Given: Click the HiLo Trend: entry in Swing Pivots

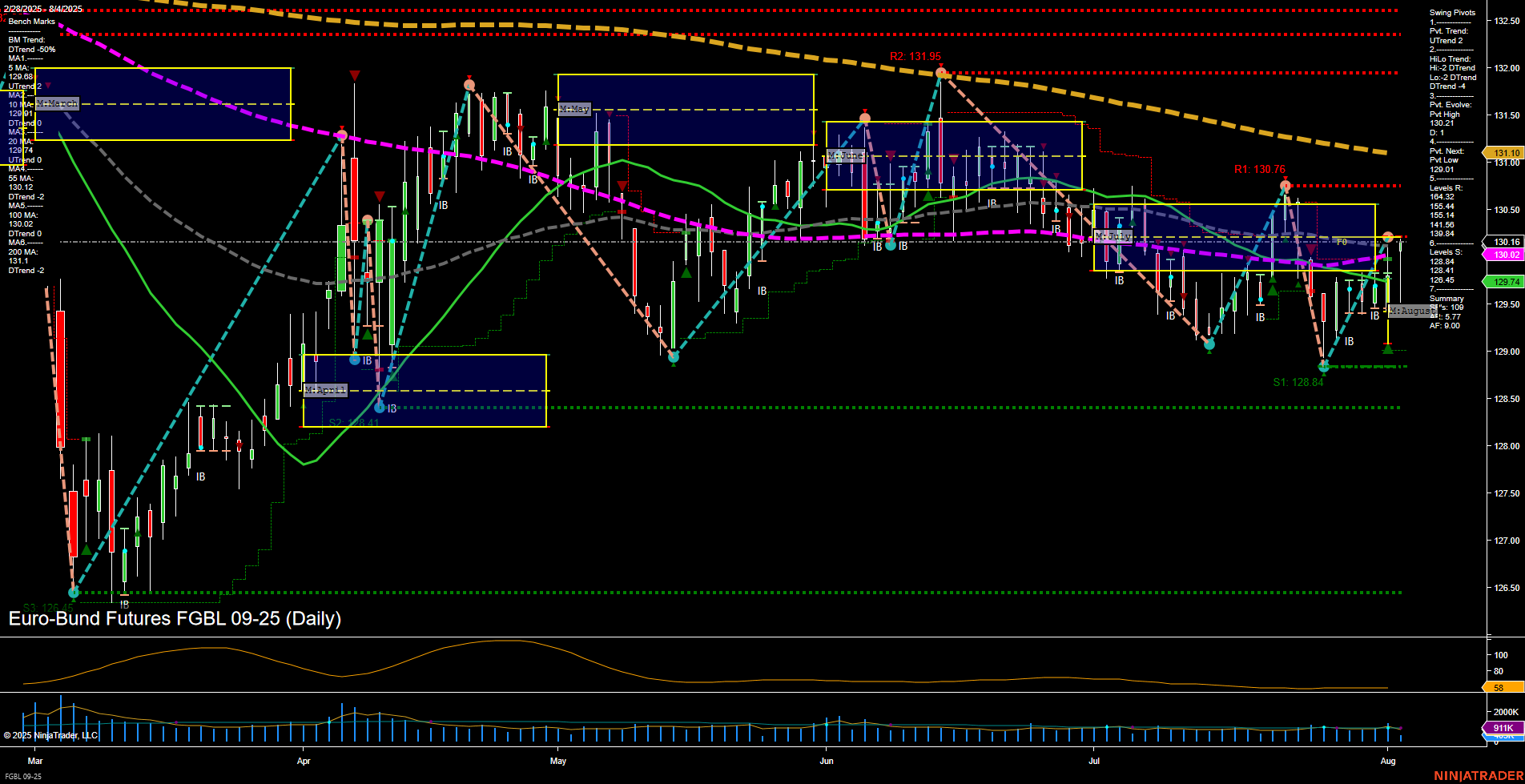Looking at the screenshot, I should (x=1450, y=59).
